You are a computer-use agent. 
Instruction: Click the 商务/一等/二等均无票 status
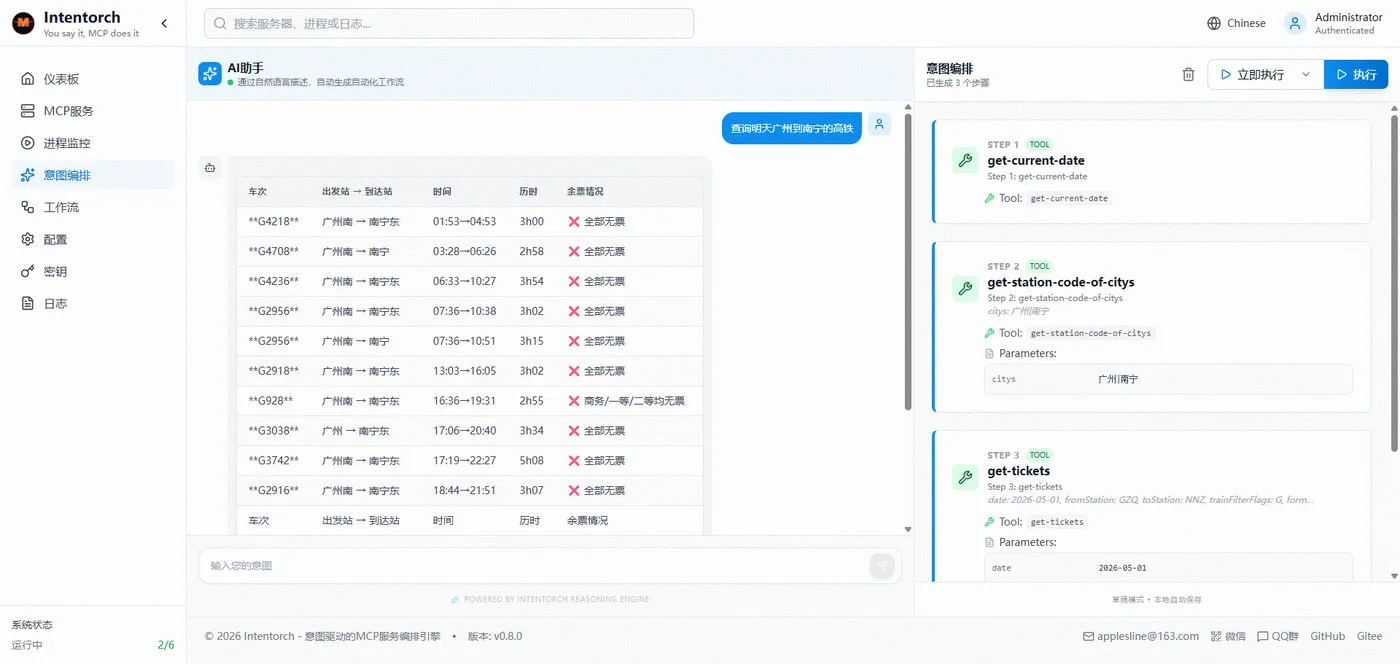pyautogui.click(x=626, y=401)
